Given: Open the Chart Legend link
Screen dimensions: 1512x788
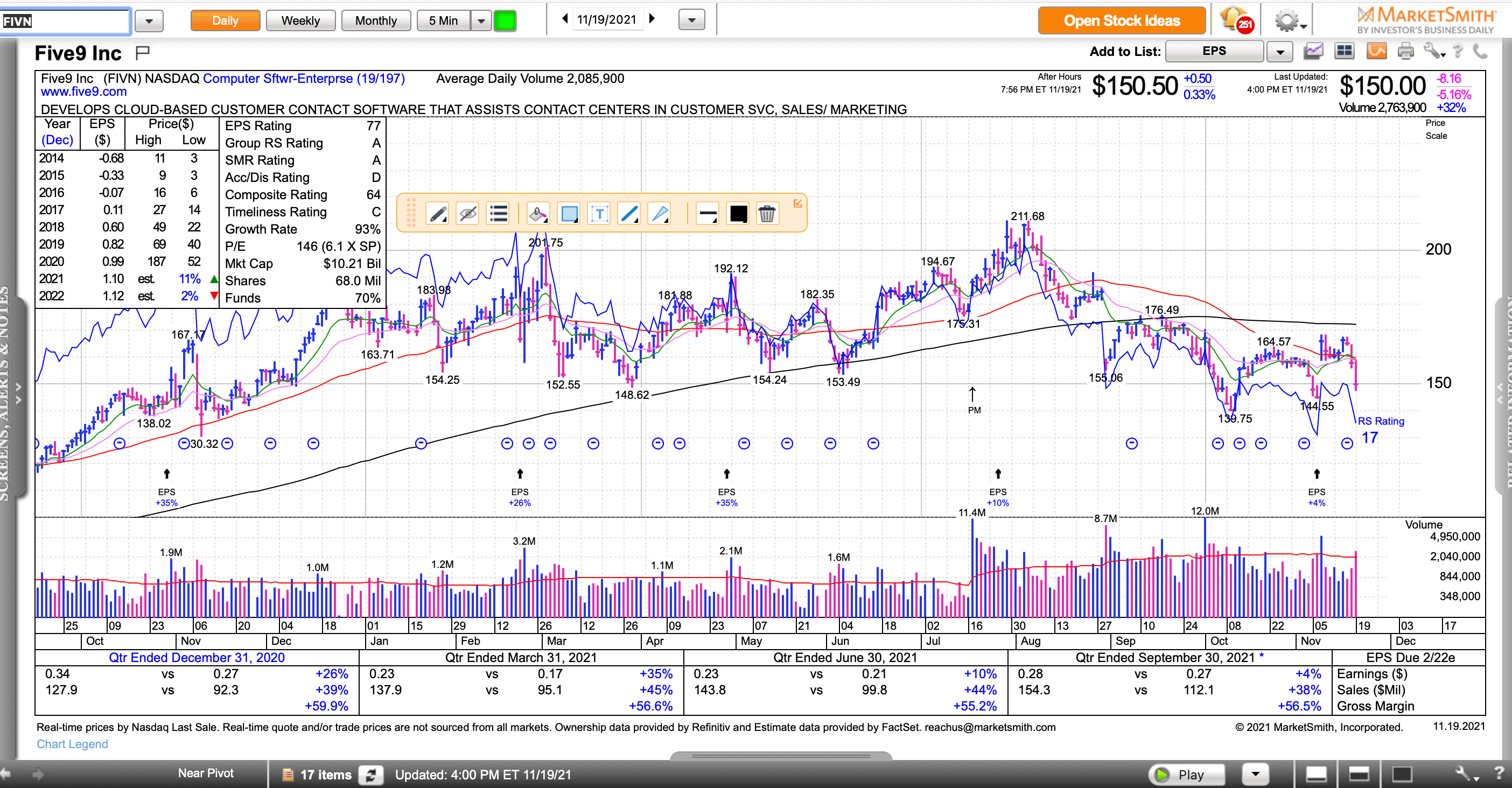Looking at the screenshot, I should click(72, 744).
